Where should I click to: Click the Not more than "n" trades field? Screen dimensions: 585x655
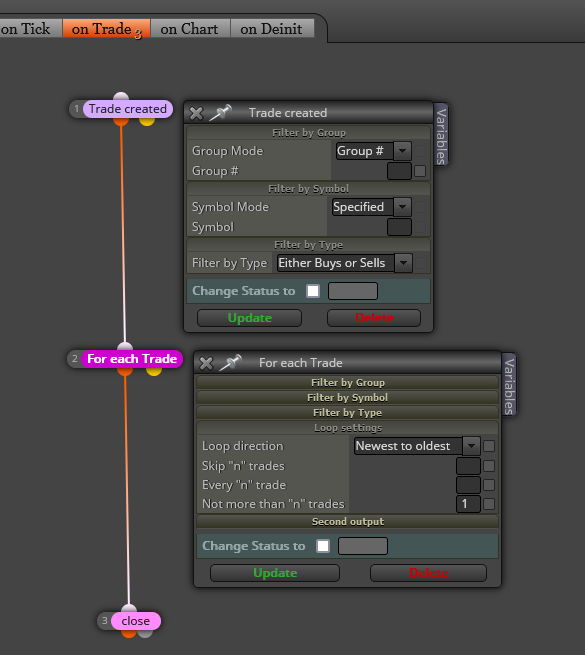coord(468,504)
